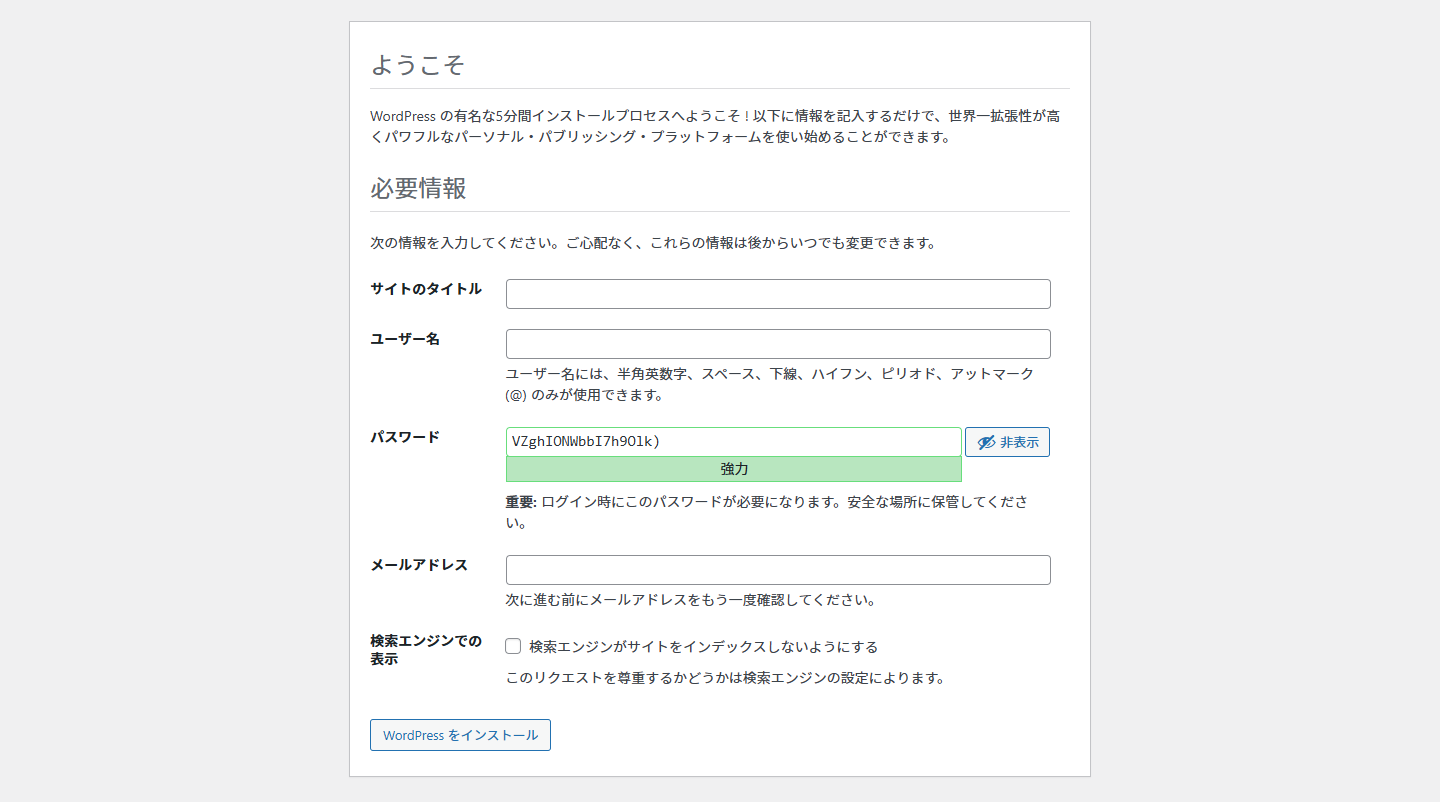
Task: Click the ユーザー名には、半角英数字 hint text
Action: click(x=770, y=384)
